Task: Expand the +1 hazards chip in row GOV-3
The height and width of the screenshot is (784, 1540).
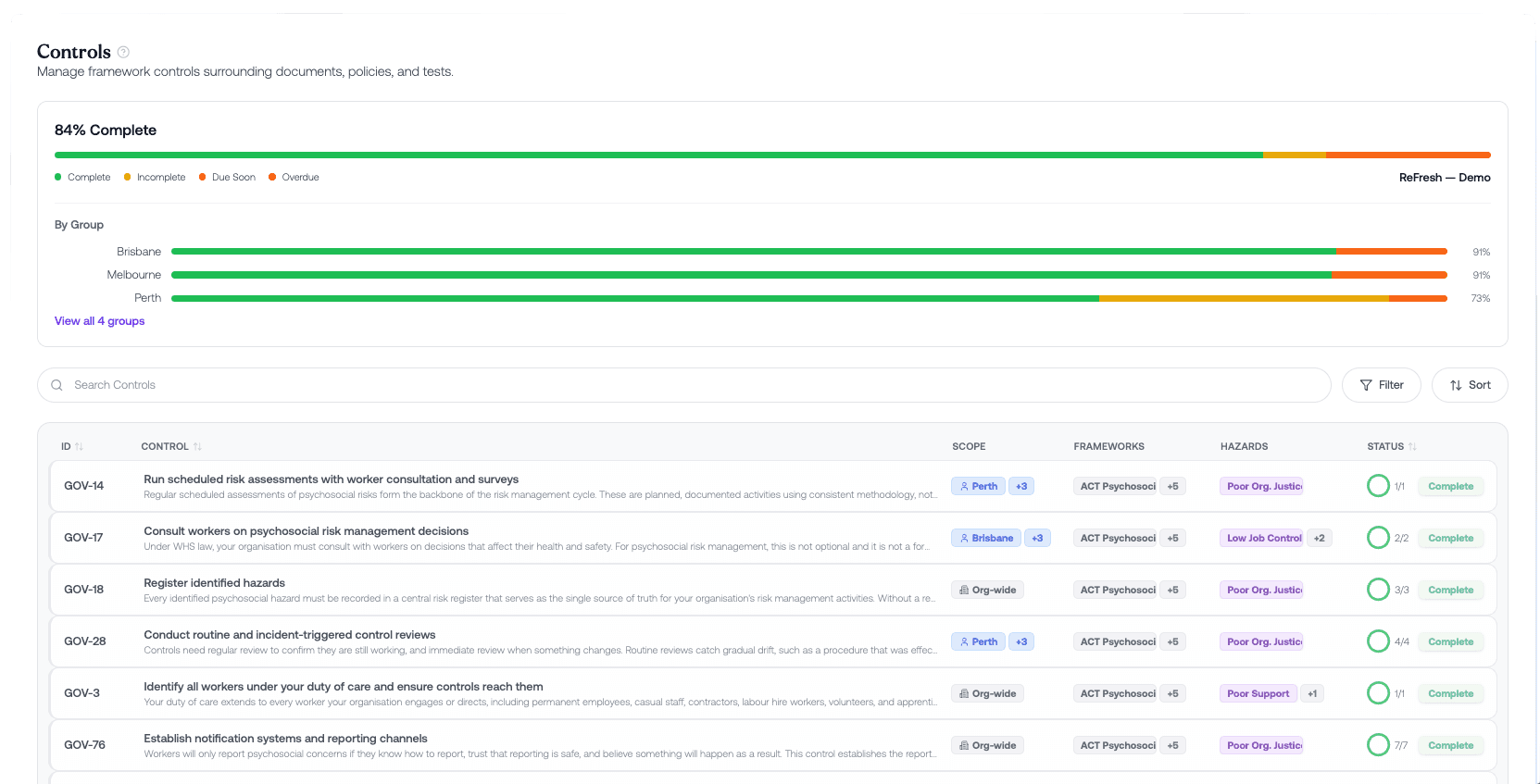Action: (1312, 693)
